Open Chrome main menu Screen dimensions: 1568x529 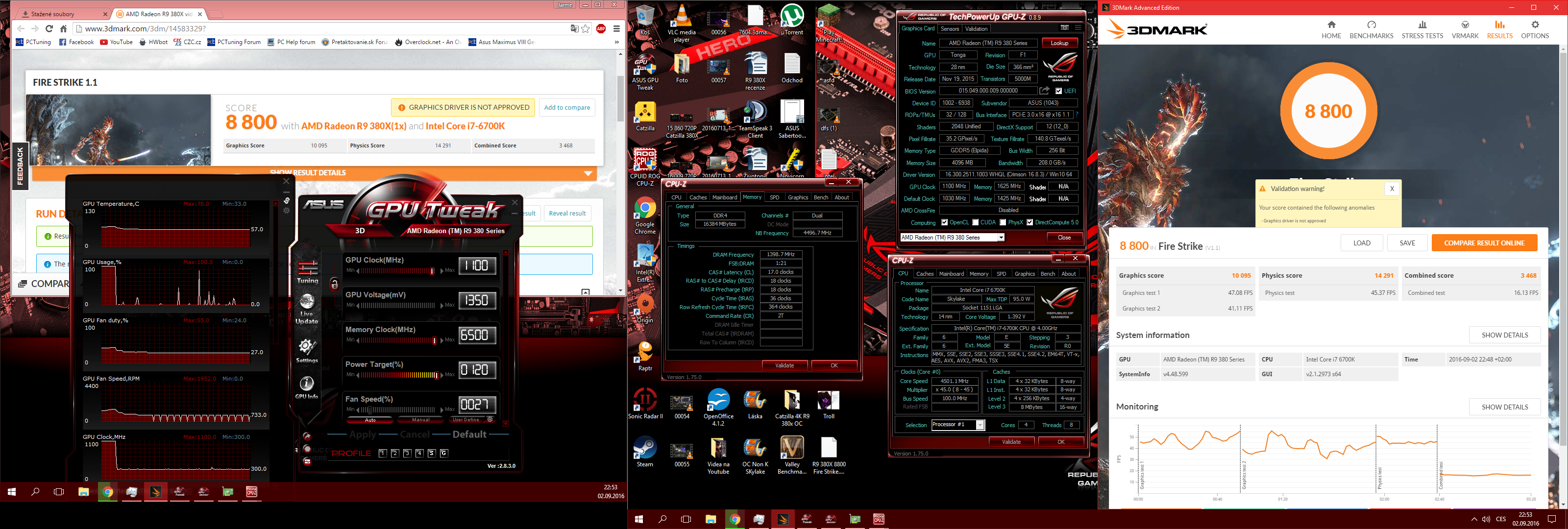pos(616,28)
